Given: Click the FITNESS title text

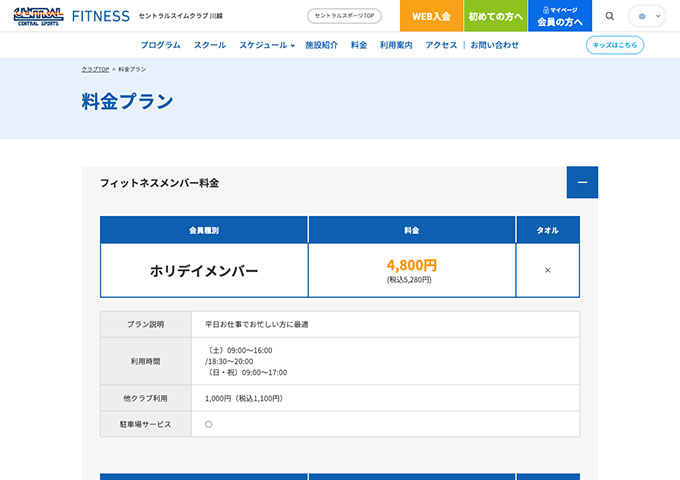Looking at the screenshot, I should pos(101,16).
